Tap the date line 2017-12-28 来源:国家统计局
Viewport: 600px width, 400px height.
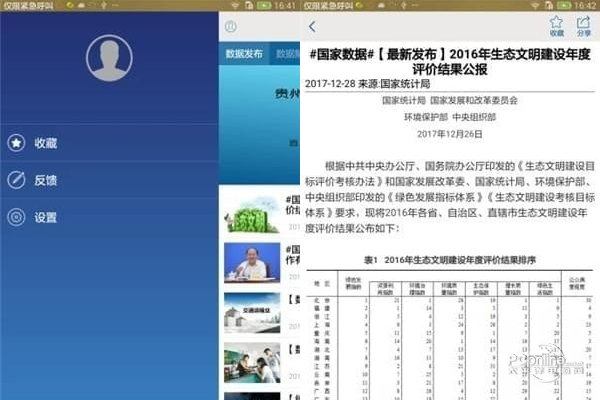click(x=367, y=84)
